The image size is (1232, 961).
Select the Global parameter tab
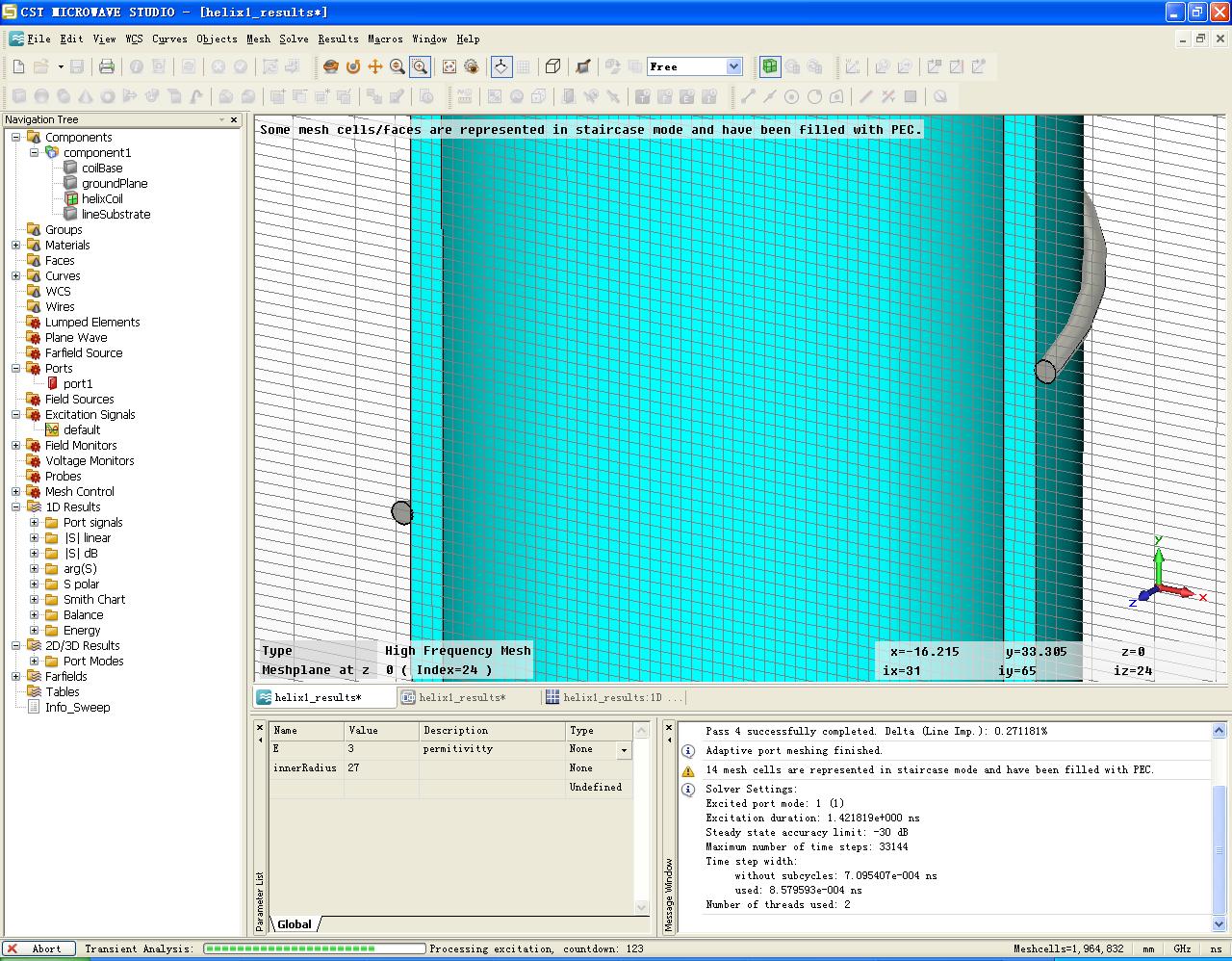tap(294, 924)
